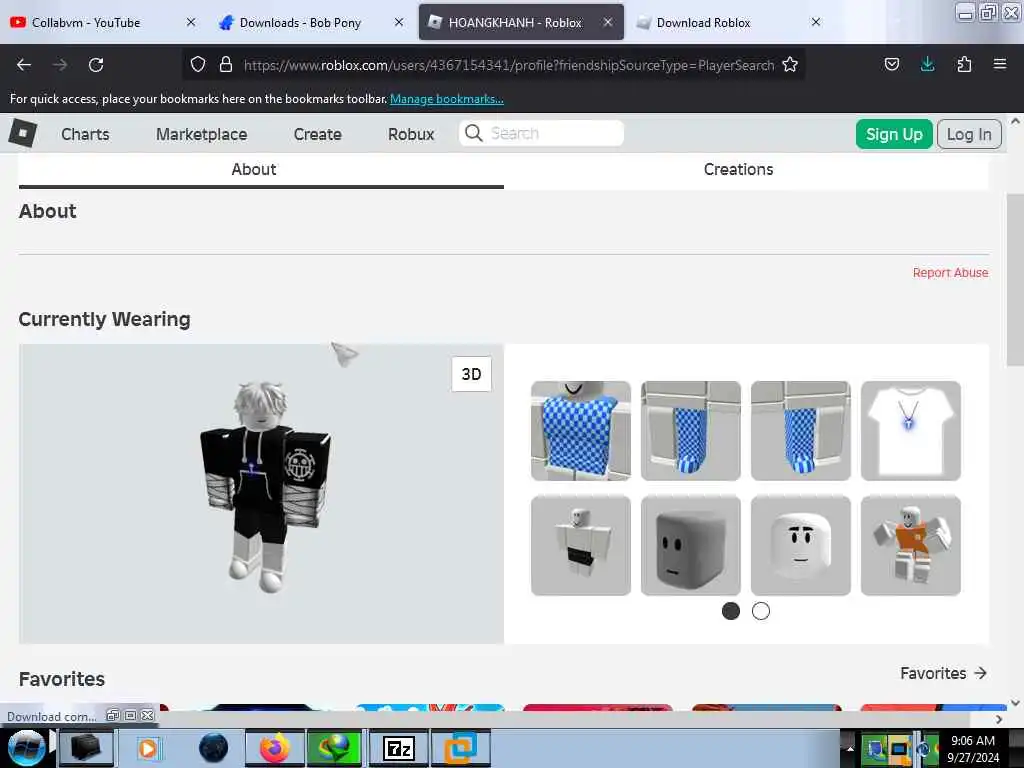Viewport: 1024px width, 768px height.
Task: Open Robux in the Roblox navigation
Action: coord(411,134)
